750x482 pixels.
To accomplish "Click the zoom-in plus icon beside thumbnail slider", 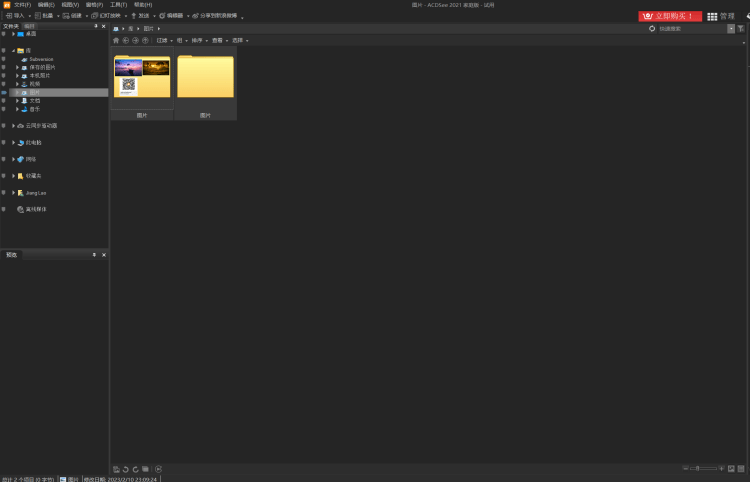I will tap(721, 469).
